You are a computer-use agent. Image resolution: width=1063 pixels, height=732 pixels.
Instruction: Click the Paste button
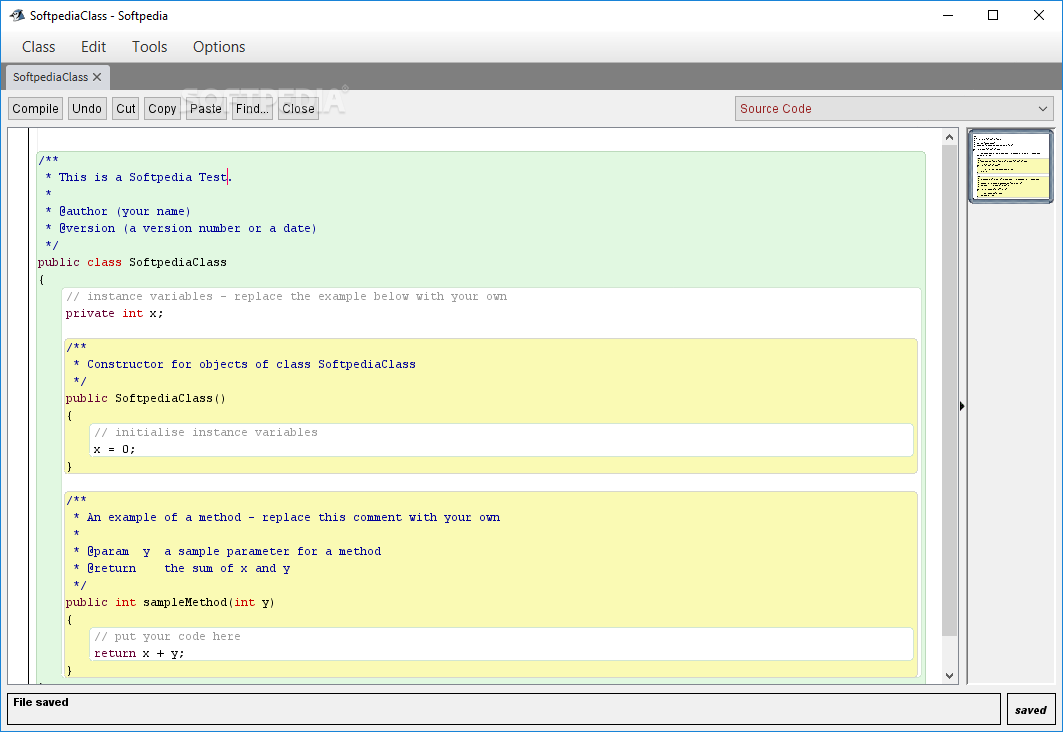[205, 108]
